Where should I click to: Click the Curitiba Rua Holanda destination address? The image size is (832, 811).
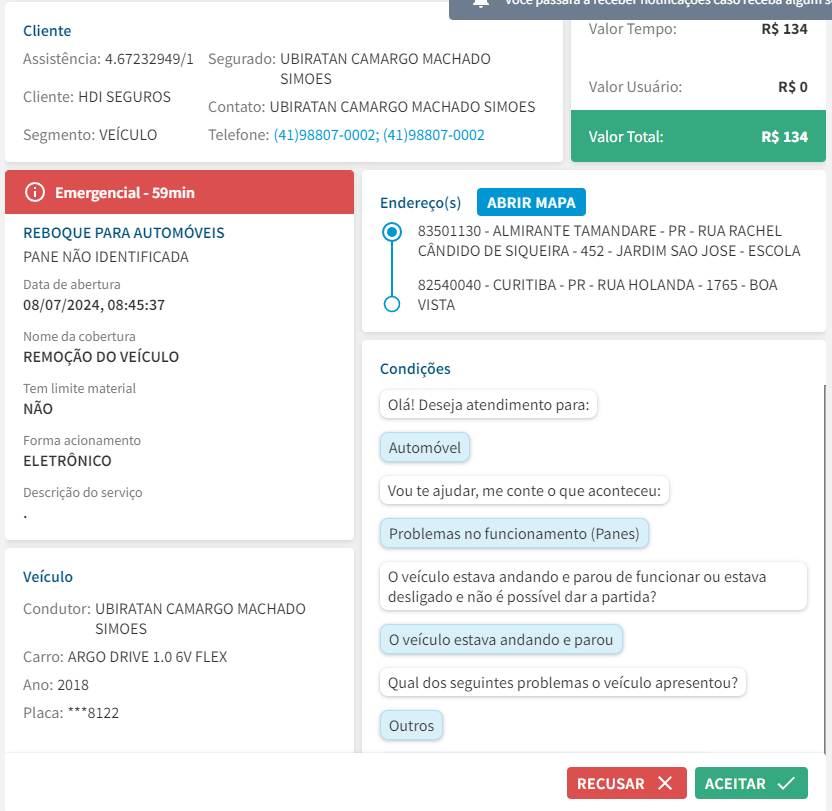click(x=597, y=295)
